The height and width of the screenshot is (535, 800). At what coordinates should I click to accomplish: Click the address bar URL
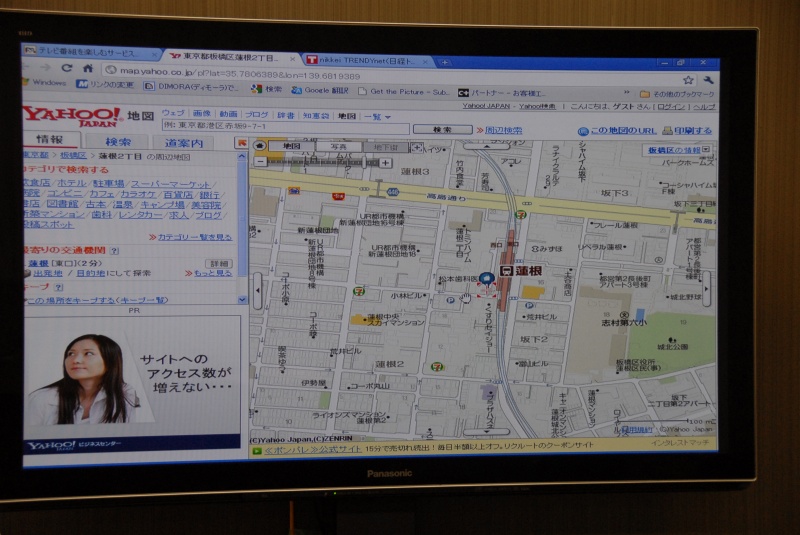point(240,75)
